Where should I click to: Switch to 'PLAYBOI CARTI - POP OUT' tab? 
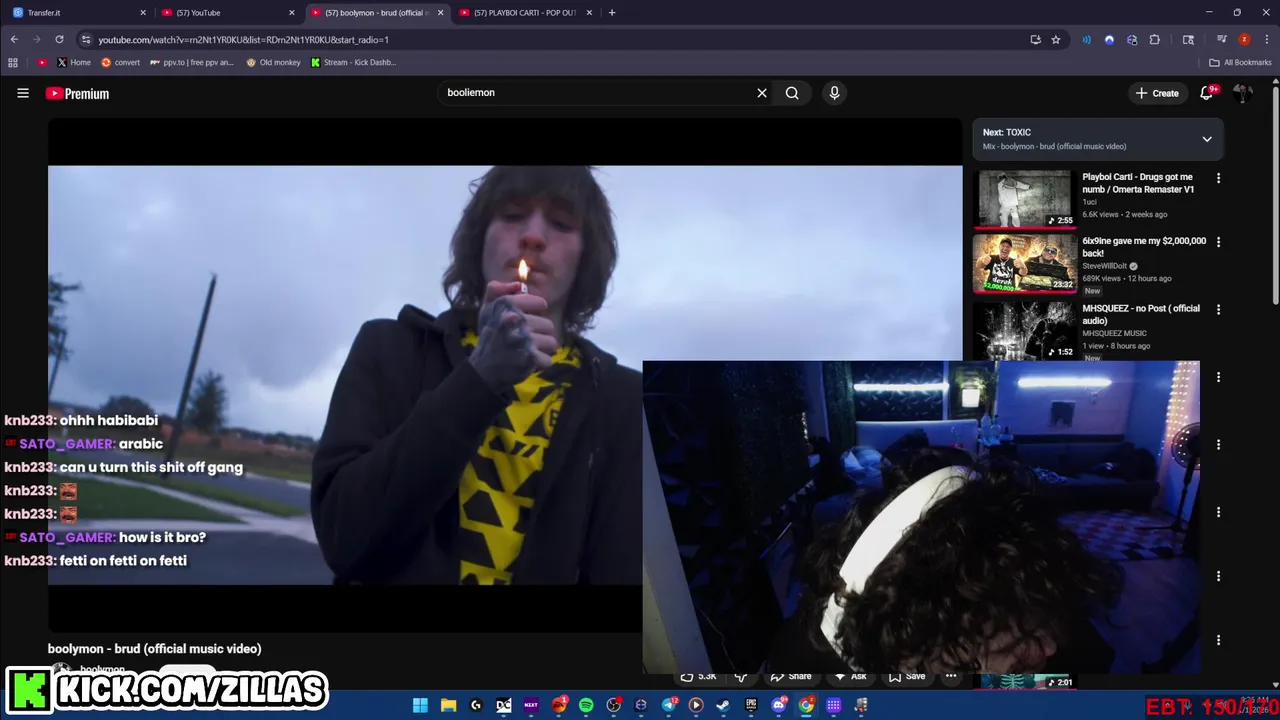(x=524, y=13)
